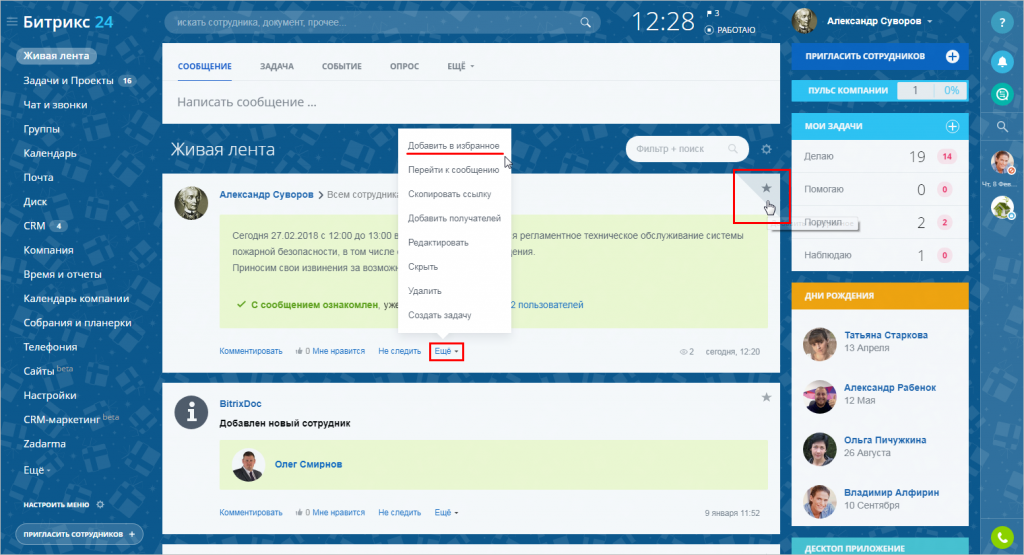Viewport: 1024px width, 555px height.
Task: Expand Ещё dropdown in the message composer tabs
Action: click(460, 66)
